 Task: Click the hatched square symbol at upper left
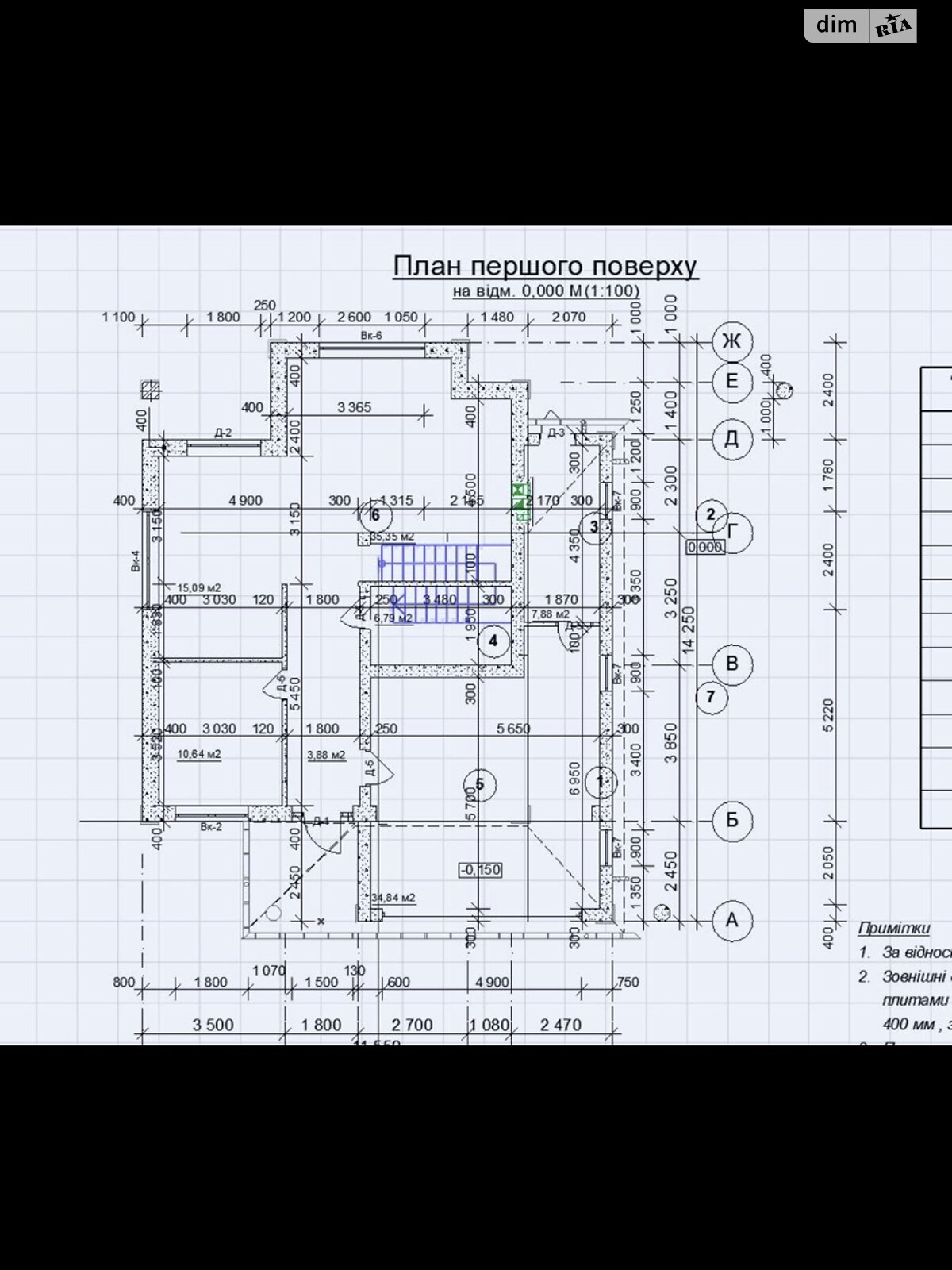pyautogui.click(x=150, y=390)
